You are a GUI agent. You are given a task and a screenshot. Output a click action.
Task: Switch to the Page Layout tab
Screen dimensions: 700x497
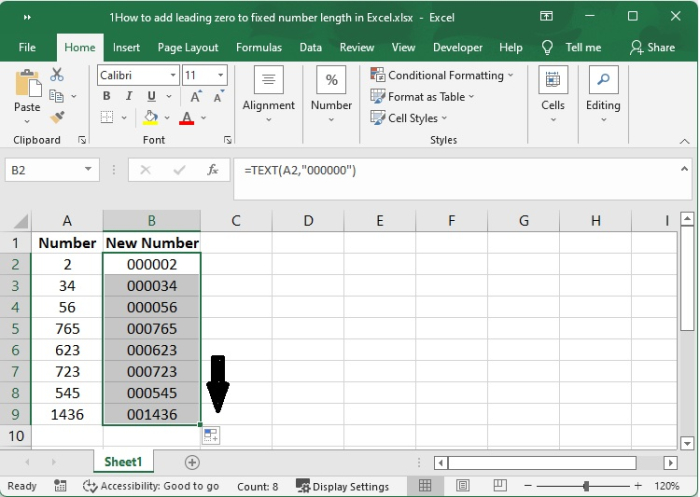pyautogui.click(x=188, y=47)
